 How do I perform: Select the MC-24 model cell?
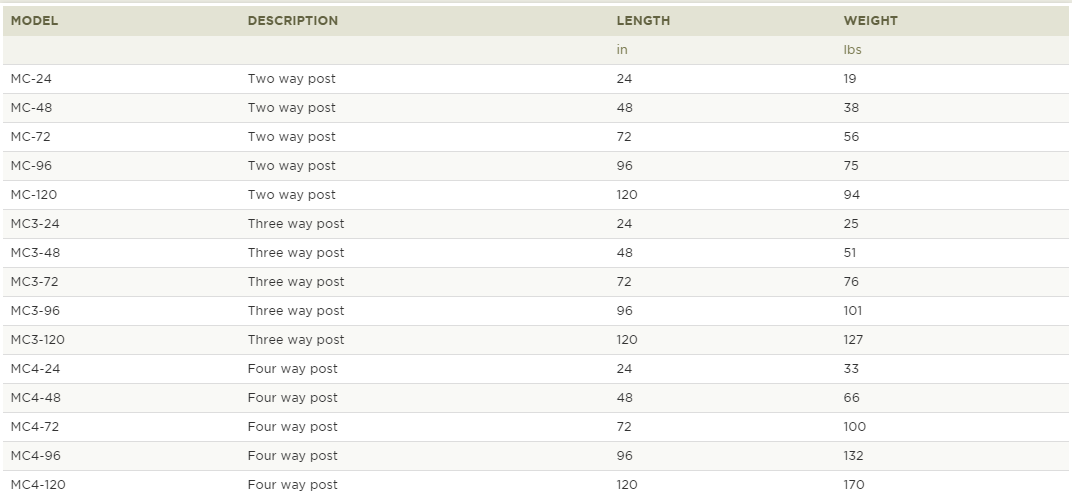[x=31, y=79]
